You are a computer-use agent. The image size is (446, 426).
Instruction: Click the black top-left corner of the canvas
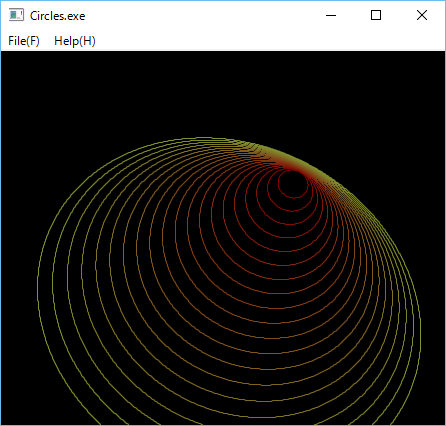[10, 60]
